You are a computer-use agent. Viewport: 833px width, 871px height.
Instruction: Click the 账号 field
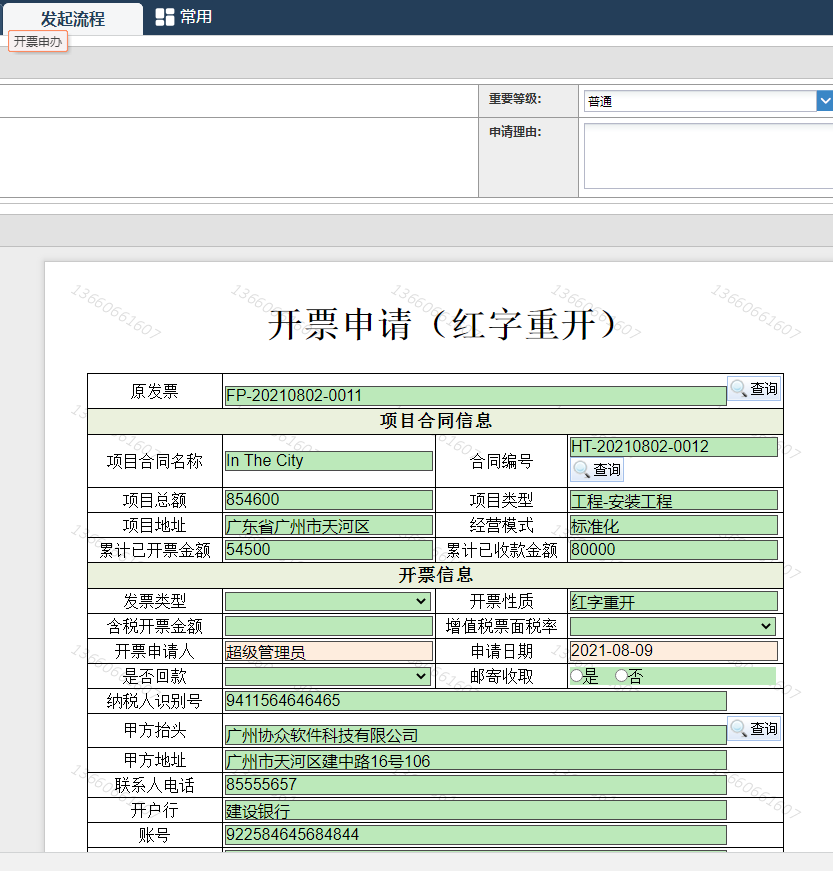click(x=475, y=835)
